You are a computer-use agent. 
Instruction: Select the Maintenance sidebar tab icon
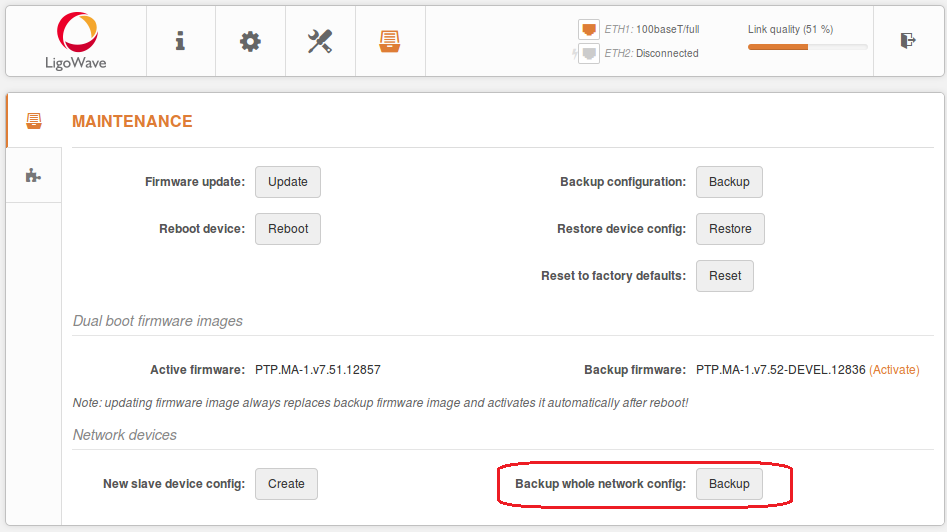coord(34,121)
